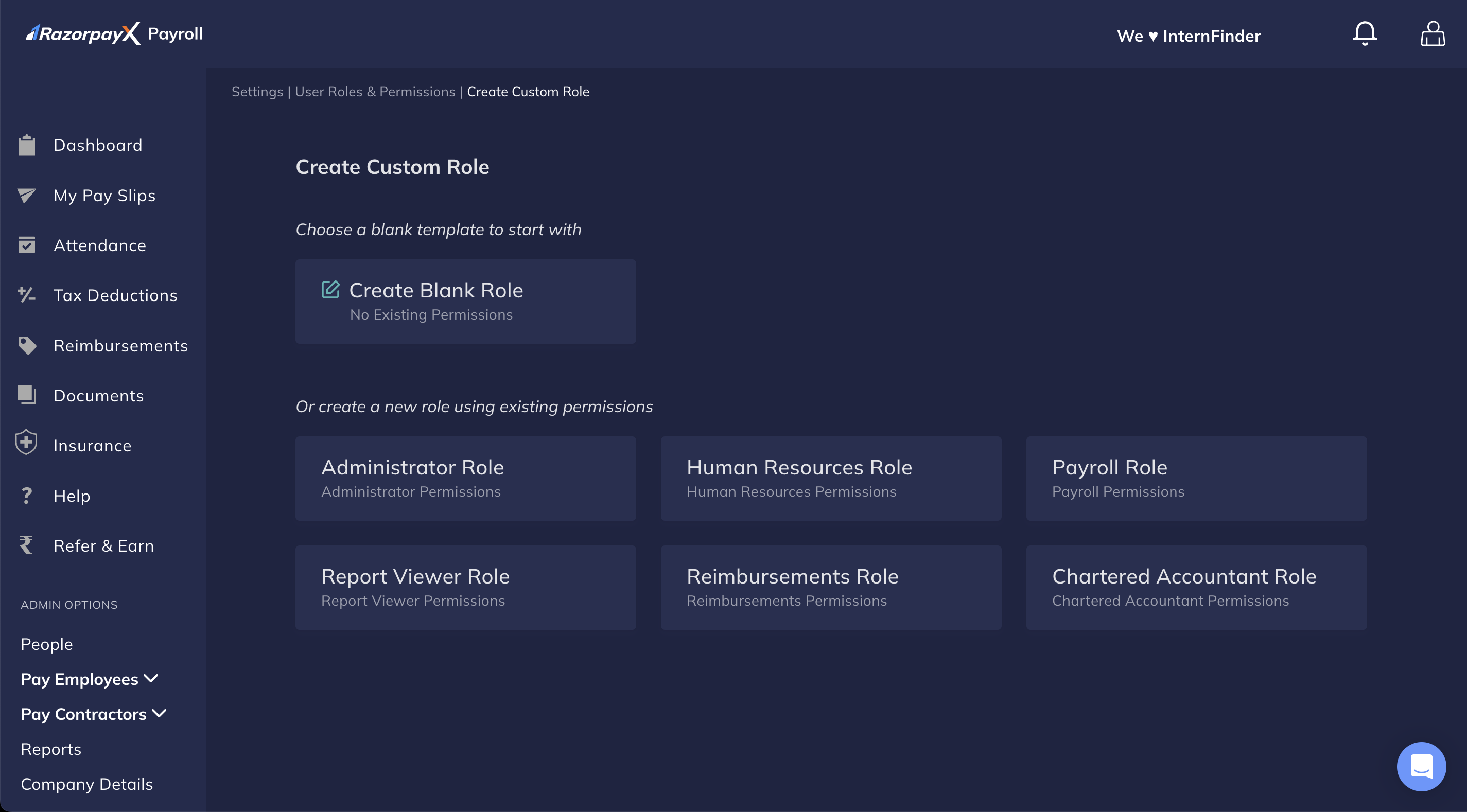Click the 'Create Custom Role' page heading
The height and width of the screenshot is (812, 1467).
click(392, 167)
